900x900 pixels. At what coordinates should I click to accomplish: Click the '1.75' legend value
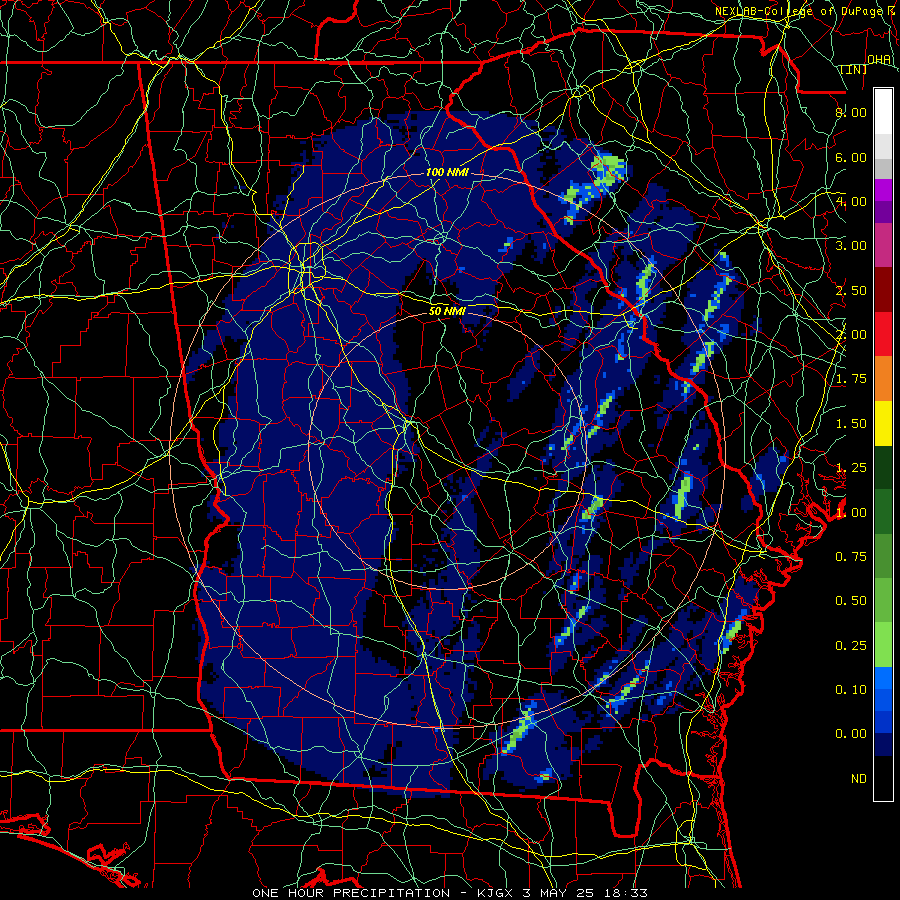pyautogui.click(x=851, y=379)
